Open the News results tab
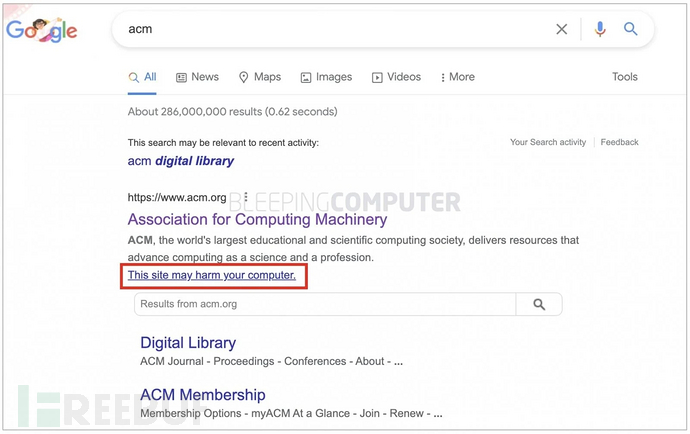The width and height of the screenshot is (690, 434). [x=197, y=77]
